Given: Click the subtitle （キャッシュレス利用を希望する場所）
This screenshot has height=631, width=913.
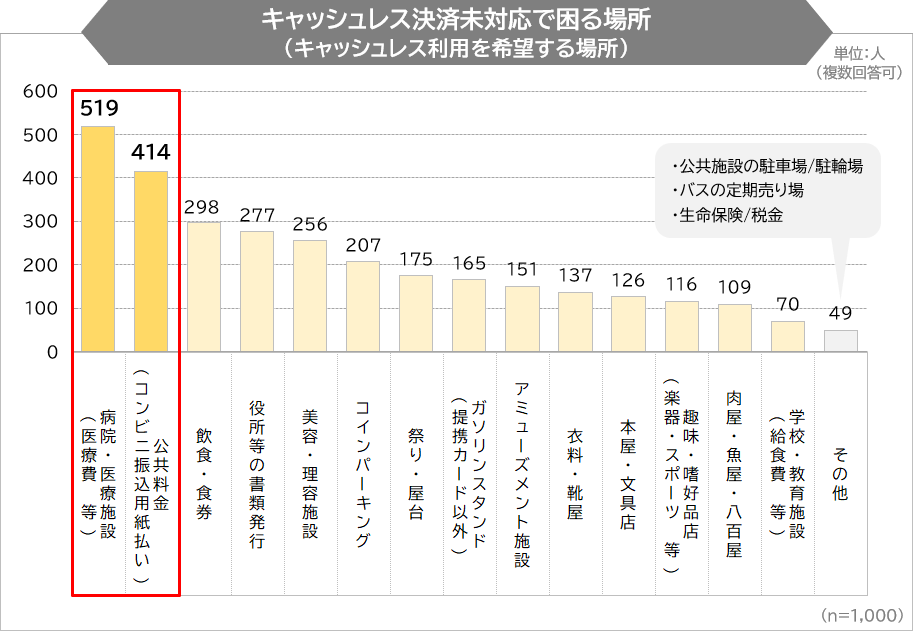Looking at the screenshot, I should coord(456,48).
